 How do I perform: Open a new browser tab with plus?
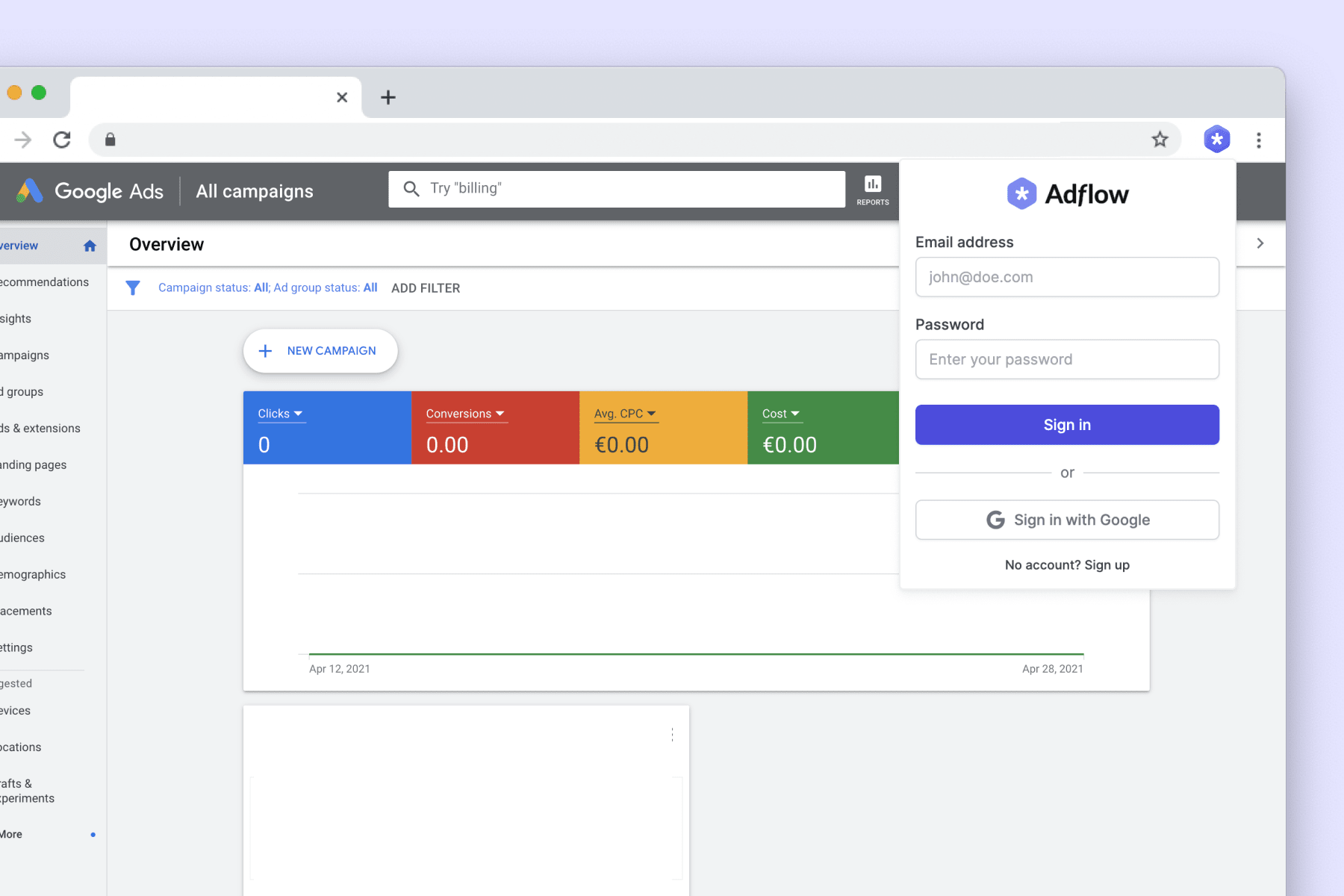pos(388,97)
